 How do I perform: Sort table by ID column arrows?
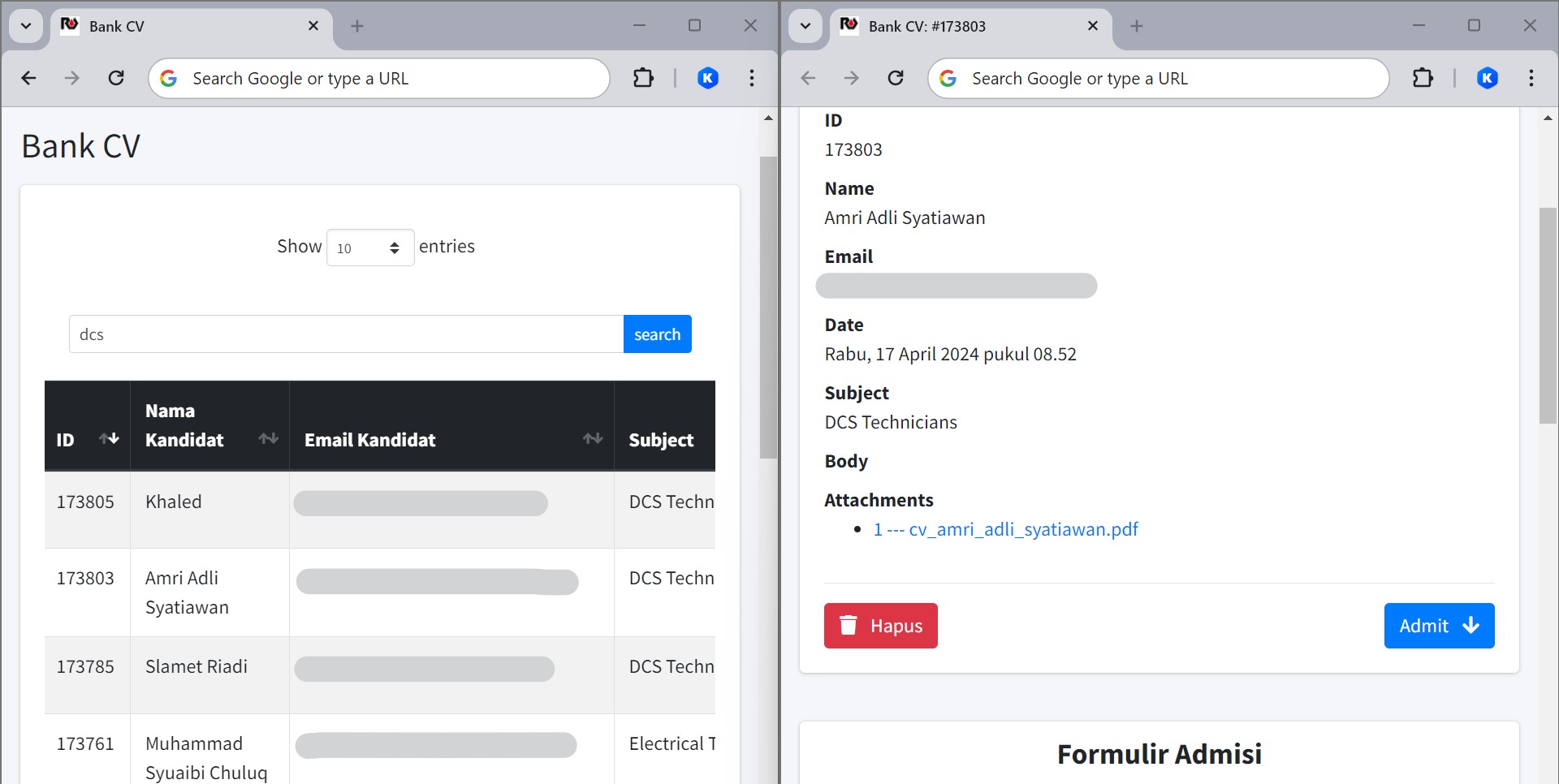click(109, 439)
